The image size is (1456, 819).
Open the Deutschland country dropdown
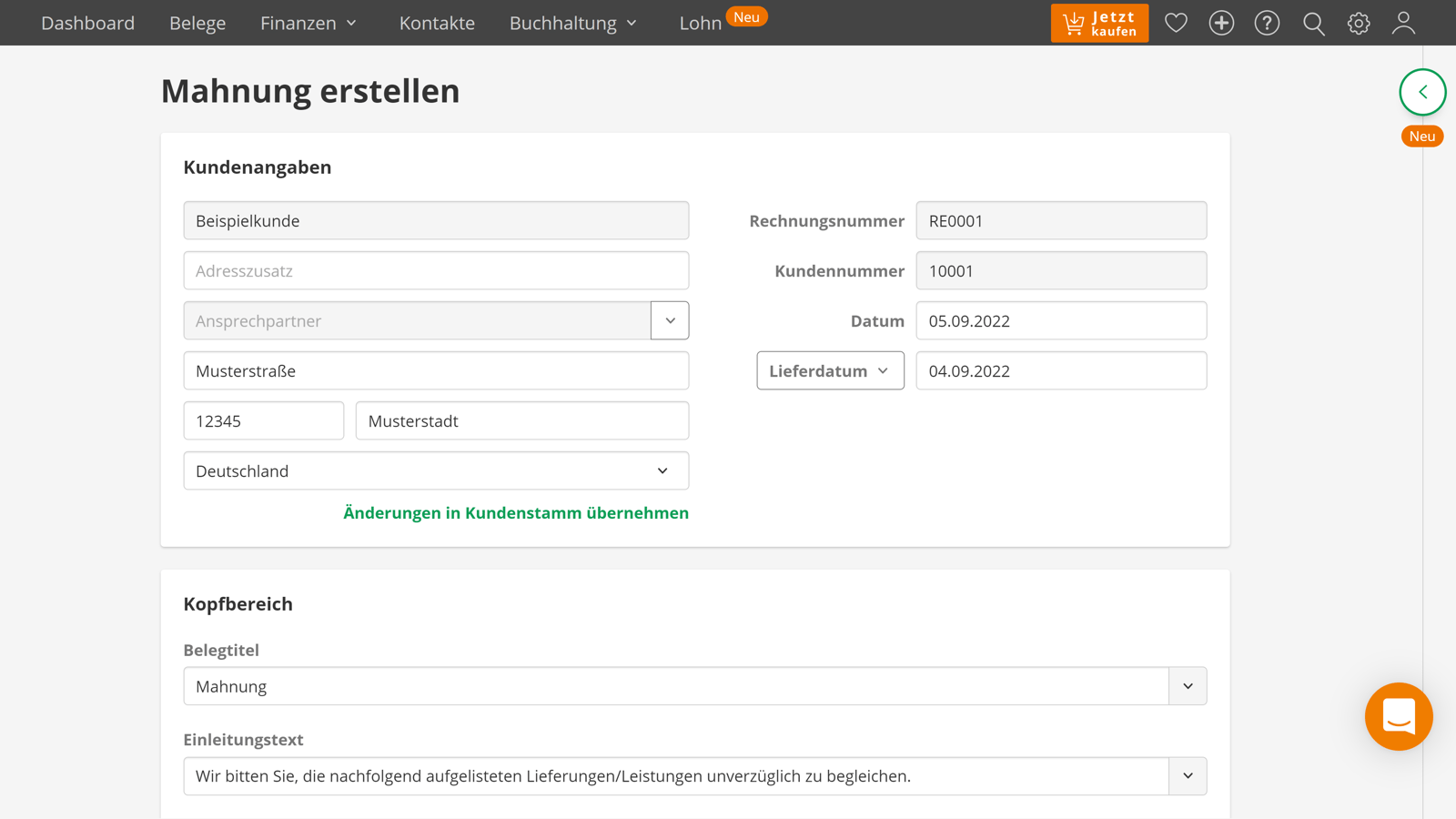(x=662, y=470)
